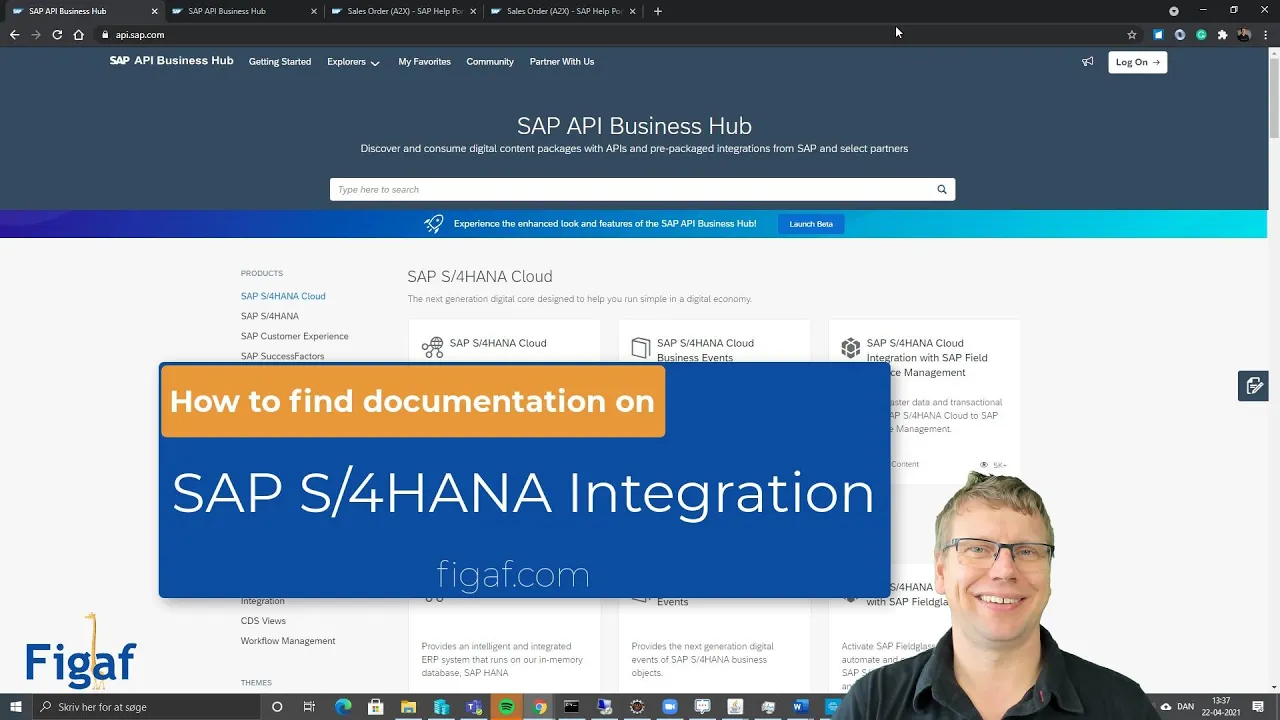This screenshot has width=1280, height=720.
Task: Switch to third tab Sales Order (A2X)
Action: pos(403,11)
